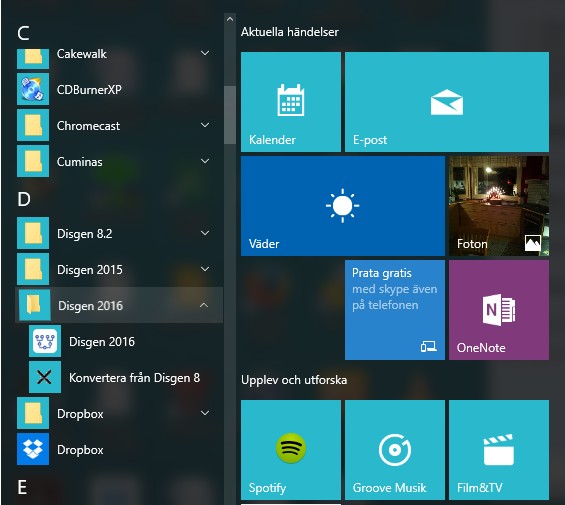565x505 pixels.
Task: Launch Disgen 2016 via its family tree icon
Action: coord(45,341)
